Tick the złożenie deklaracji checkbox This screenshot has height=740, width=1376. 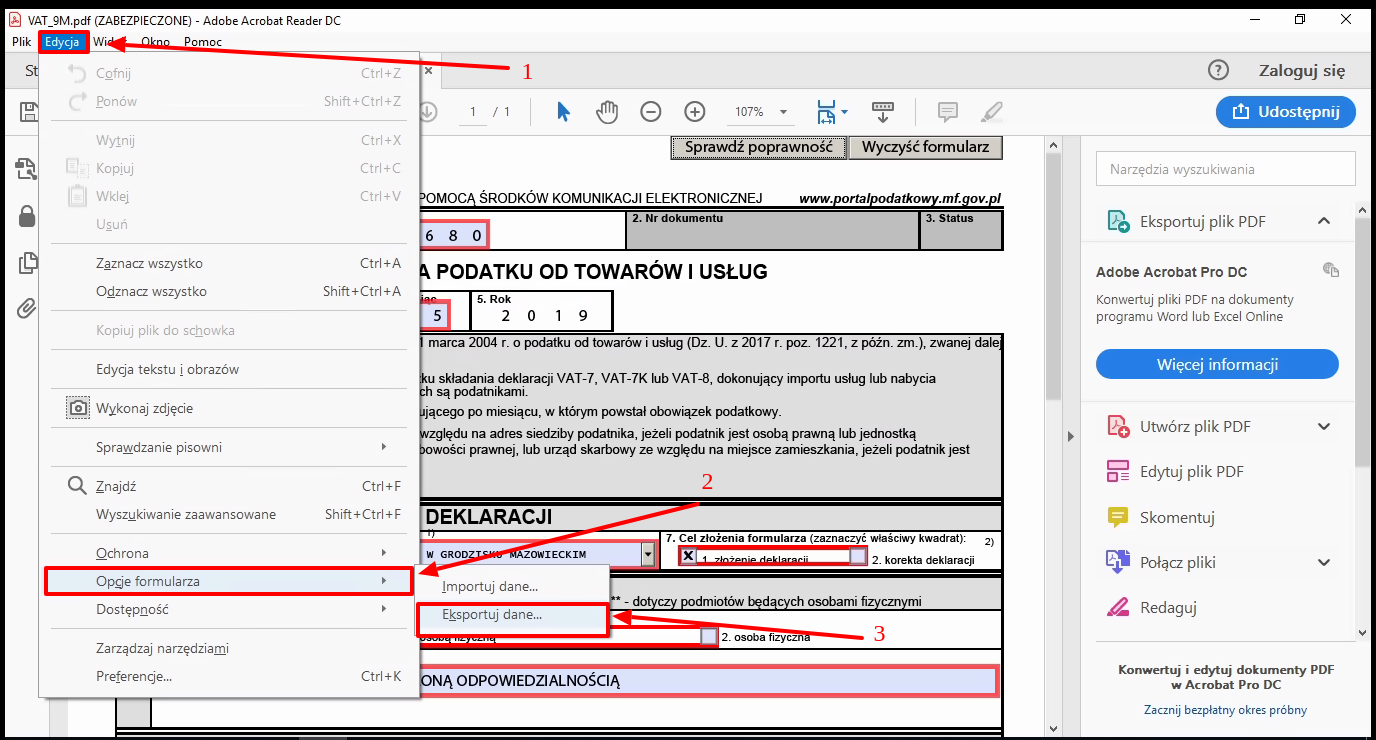click(x=689, y=556)
